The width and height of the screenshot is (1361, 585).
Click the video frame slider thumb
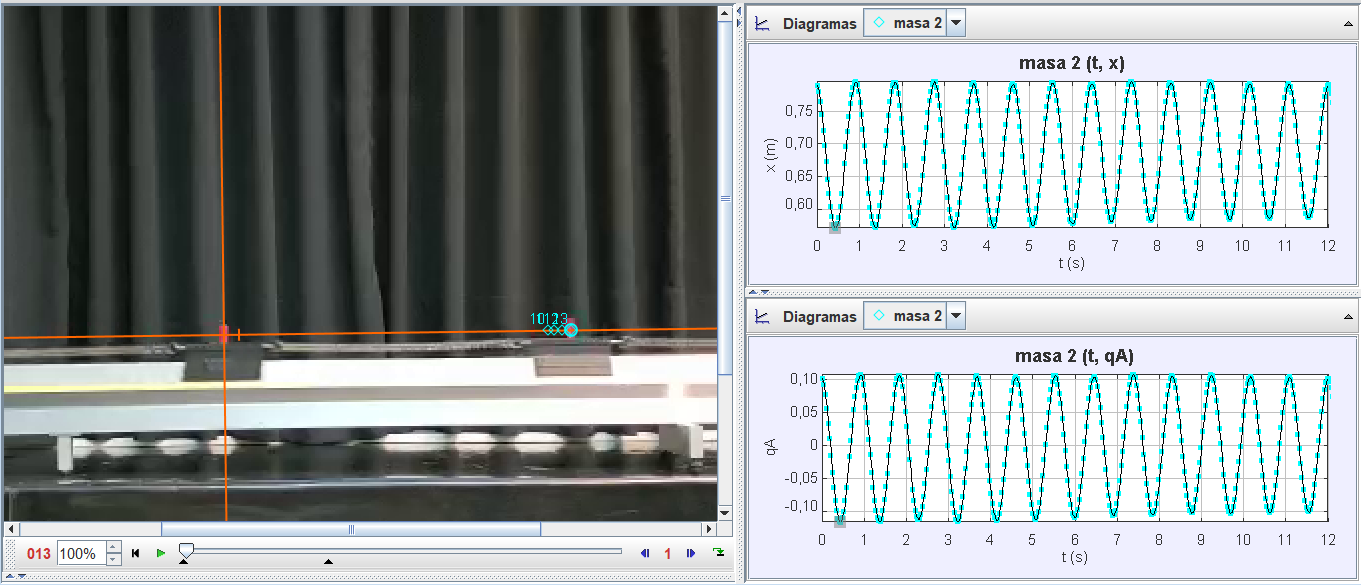pyautogui.click(x=185, y=550)
